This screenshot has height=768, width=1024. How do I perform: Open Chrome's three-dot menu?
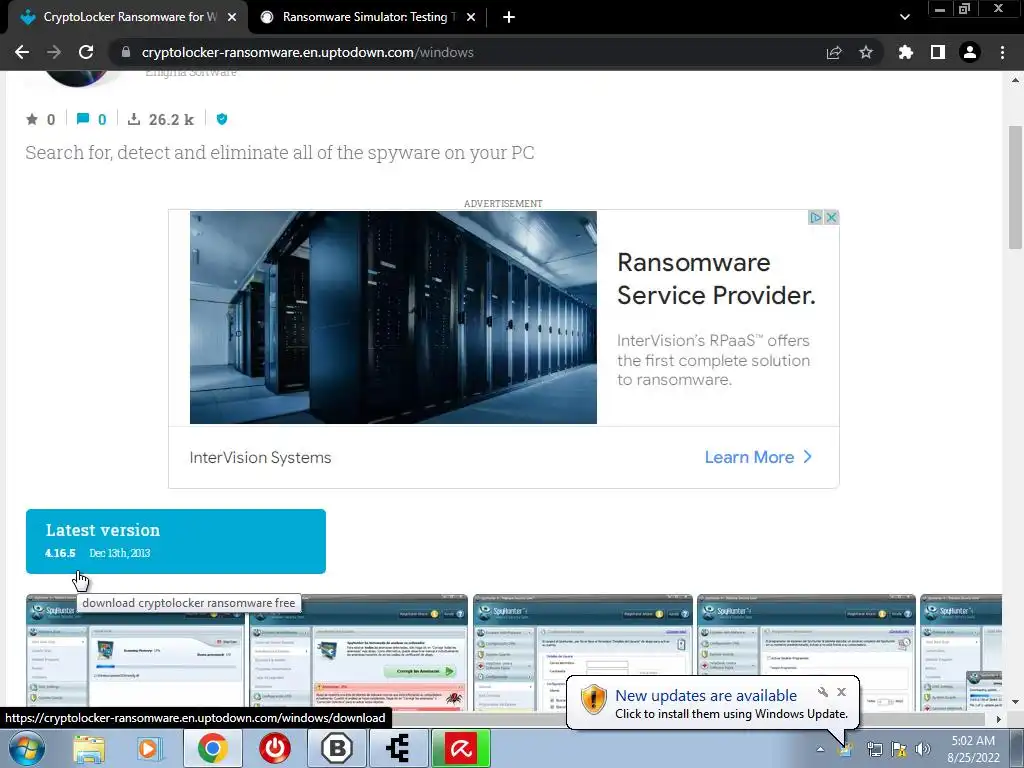coord(1002,52)
